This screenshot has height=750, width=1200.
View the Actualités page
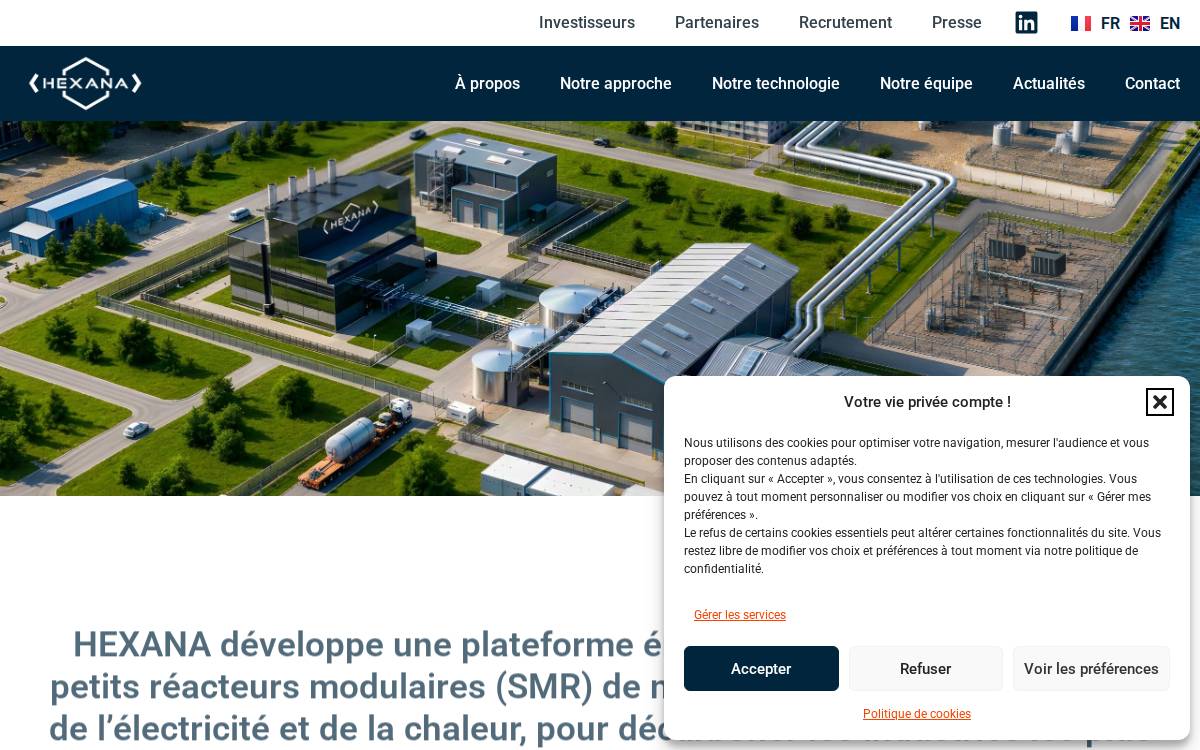[1049, 84]
